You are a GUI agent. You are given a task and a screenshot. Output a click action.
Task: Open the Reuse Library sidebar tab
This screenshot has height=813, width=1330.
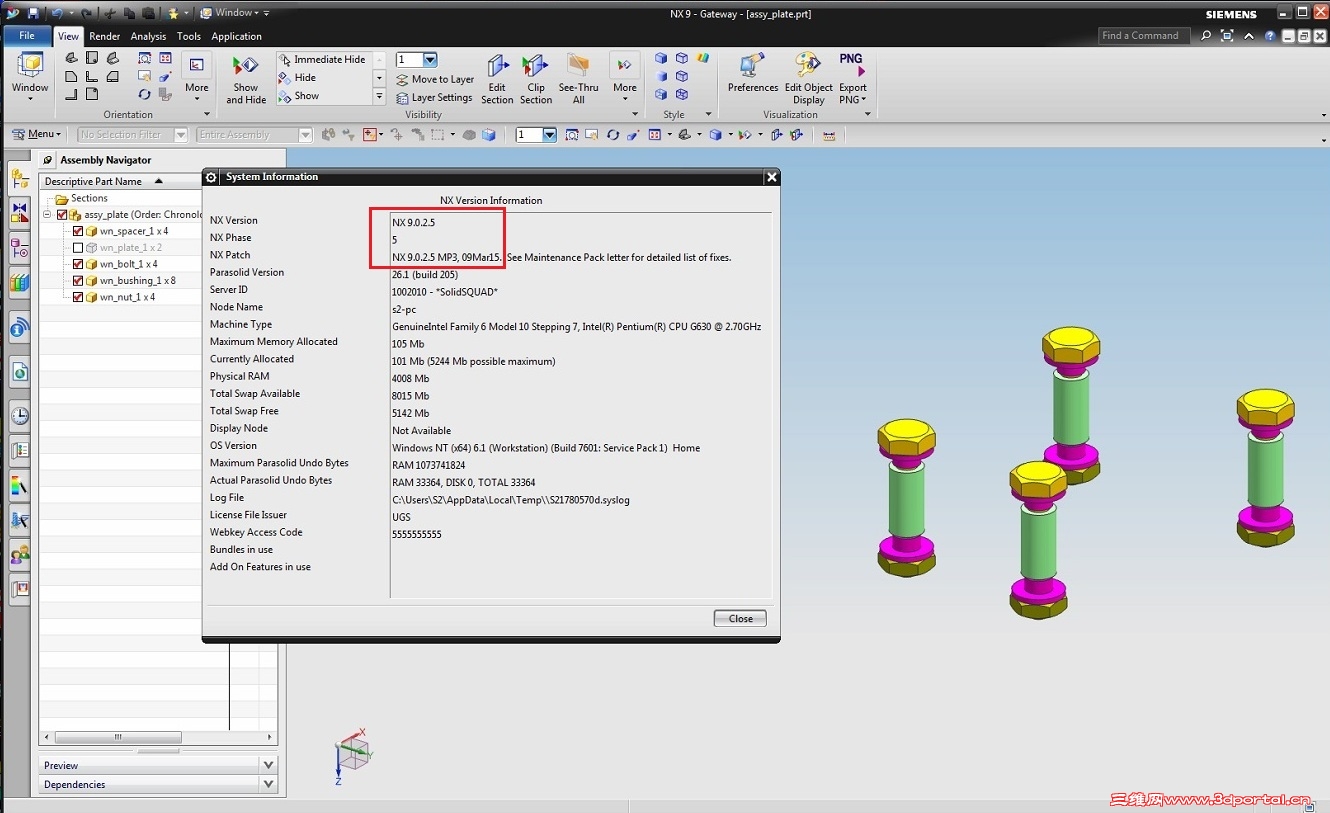coord(19,283)
